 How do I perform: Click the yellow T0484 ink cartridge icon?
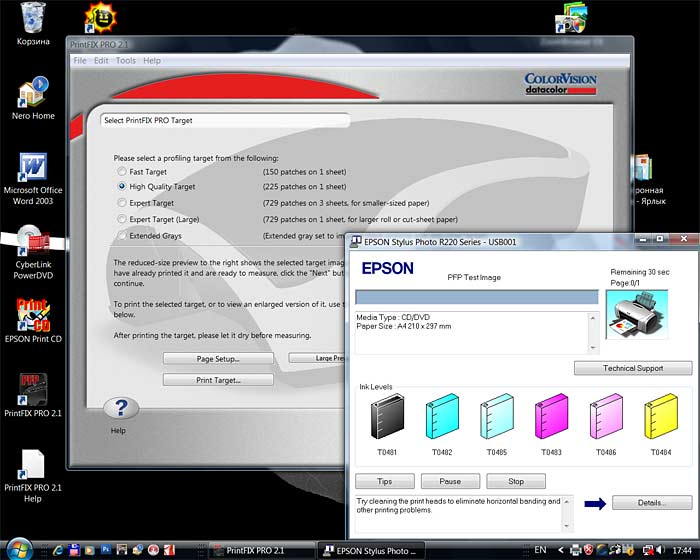pos(661,416)
